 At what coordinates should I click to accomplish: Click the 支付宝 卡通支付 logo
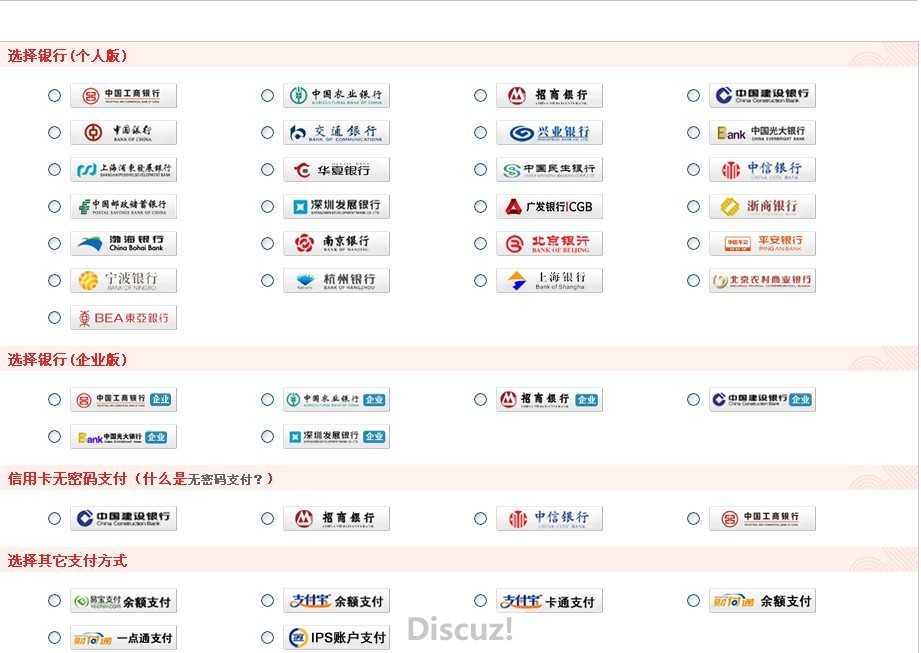click(549, 600)
